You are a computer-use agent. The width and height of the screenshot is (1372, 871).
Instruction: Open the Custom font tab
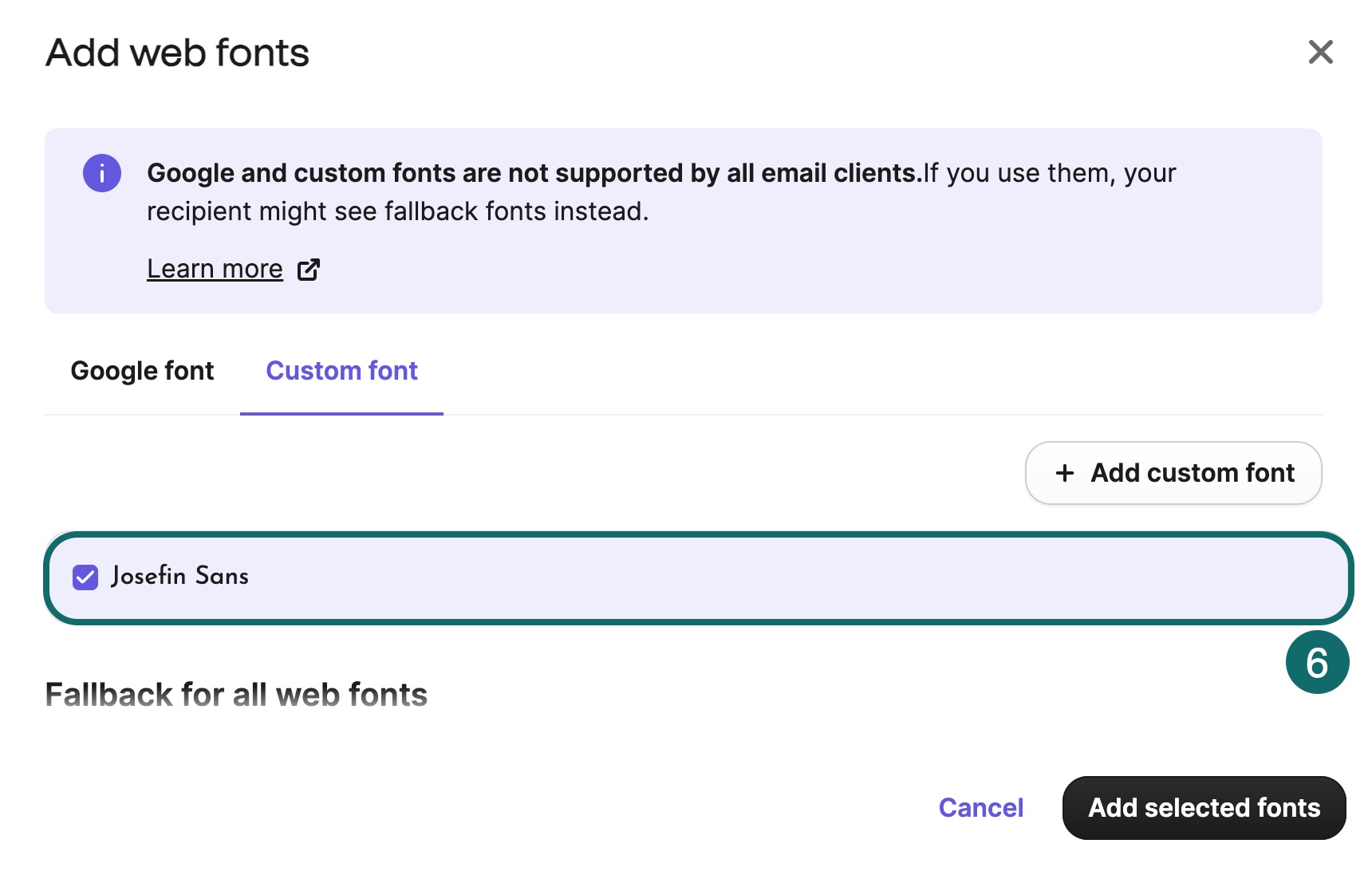(341, 370)
